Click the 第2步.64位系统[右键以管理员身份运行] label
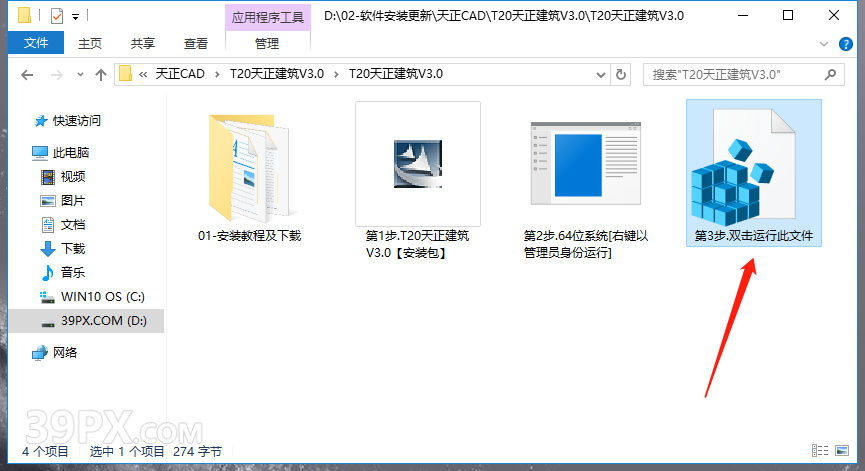Viewport: 865px width, 471px height. (585, 244)
